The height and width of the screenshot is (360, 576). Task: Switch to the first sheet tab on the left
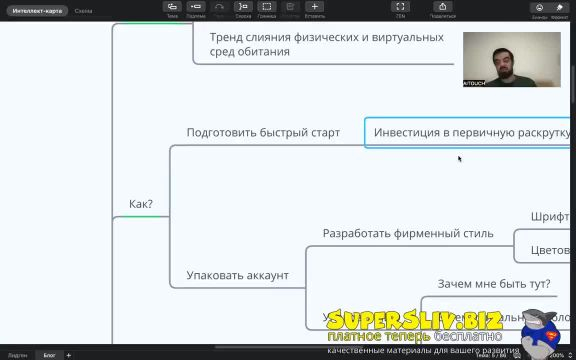(17, 355)
